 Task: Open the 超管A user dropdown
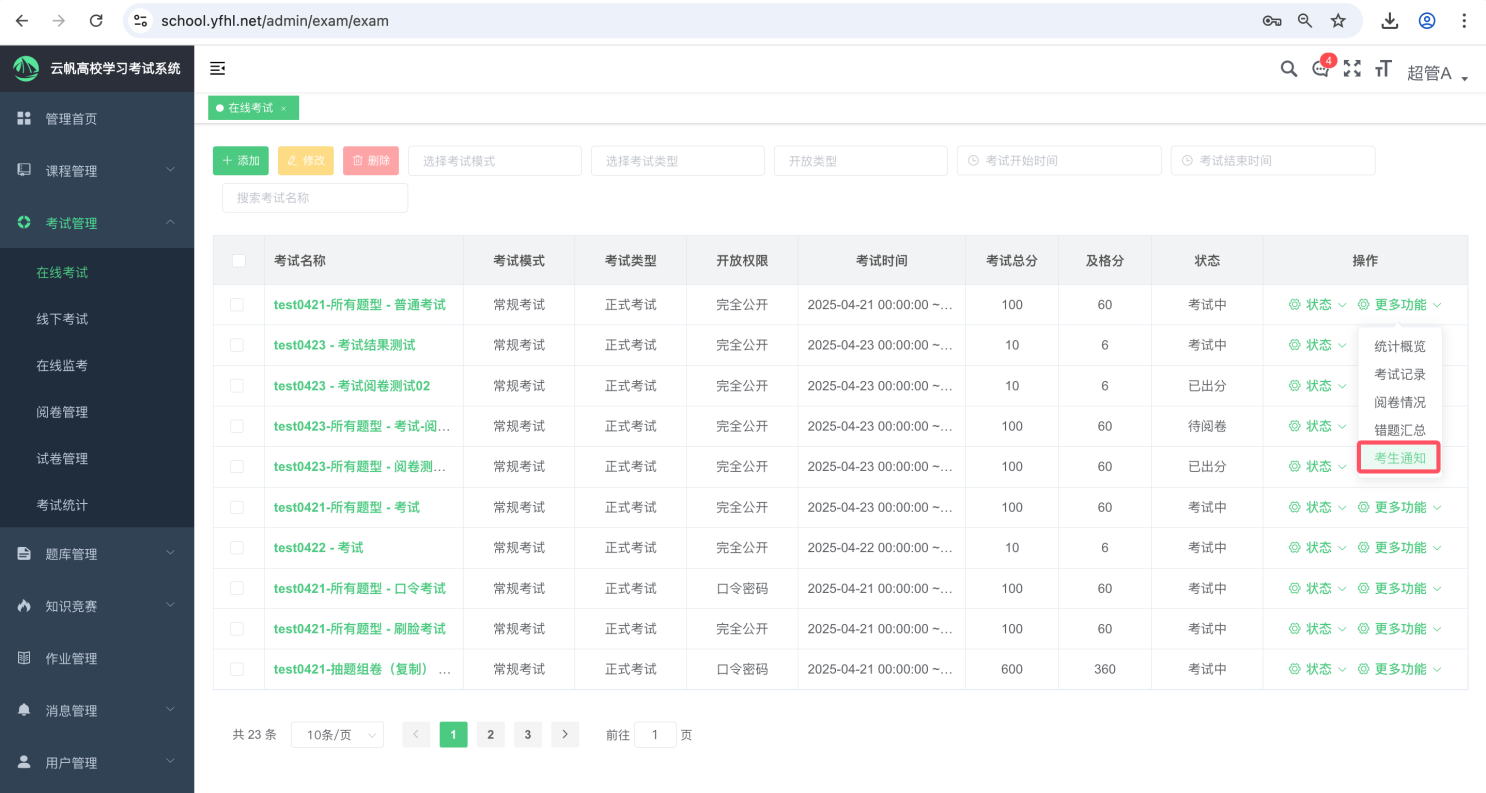click(1437, 73)
